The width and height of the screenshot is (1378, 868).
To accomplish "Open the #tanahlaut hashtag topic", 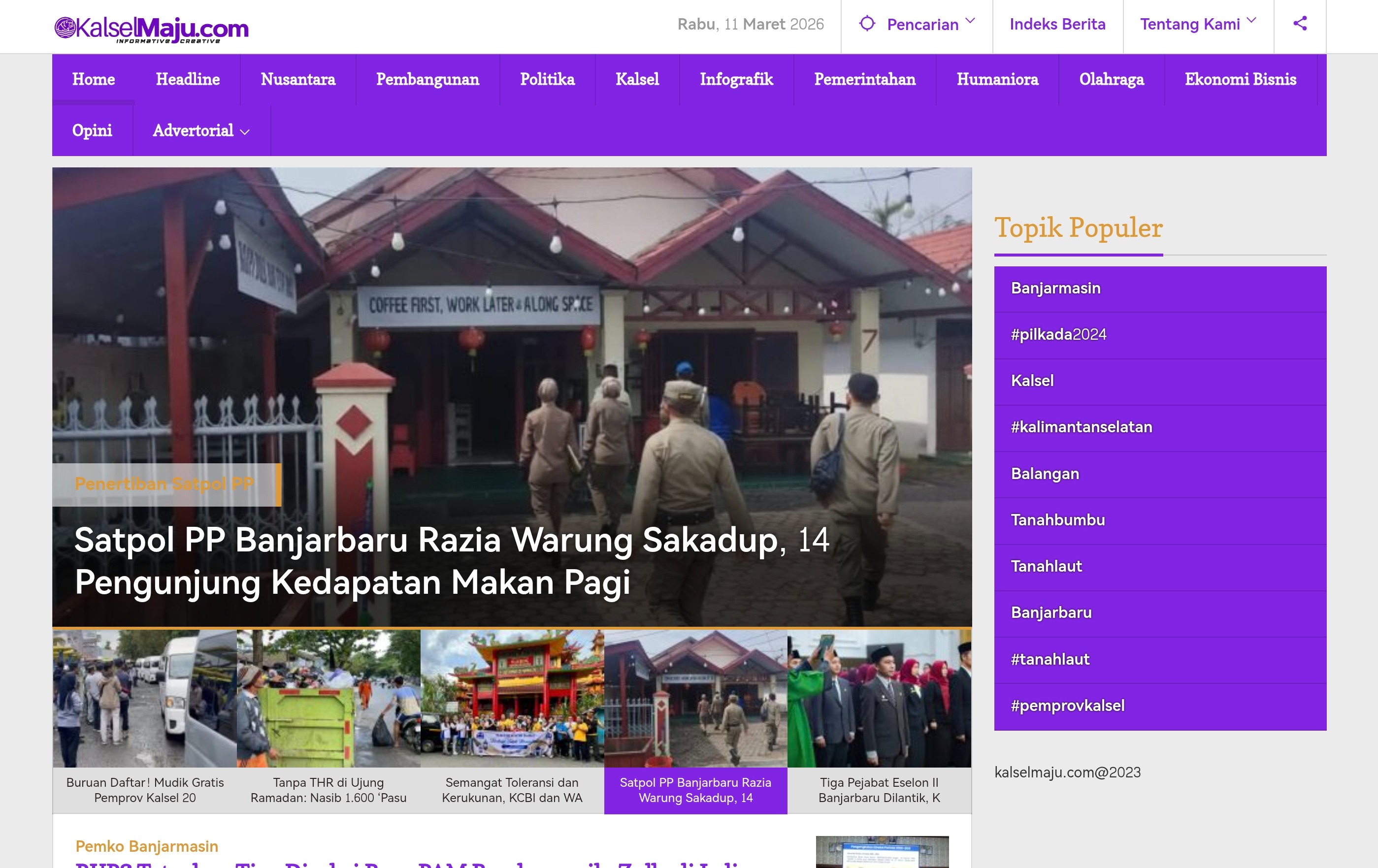I will pos(1160,660).
